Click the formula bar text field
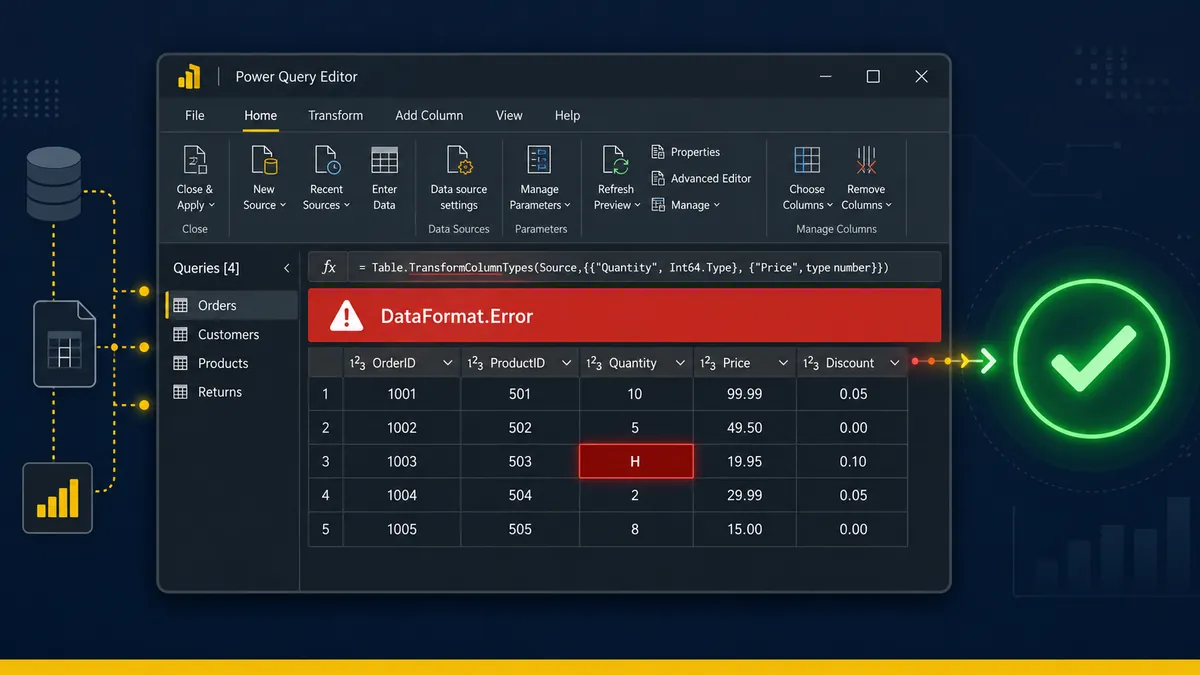Screen dimensions: 1200x675 (643, 267)
